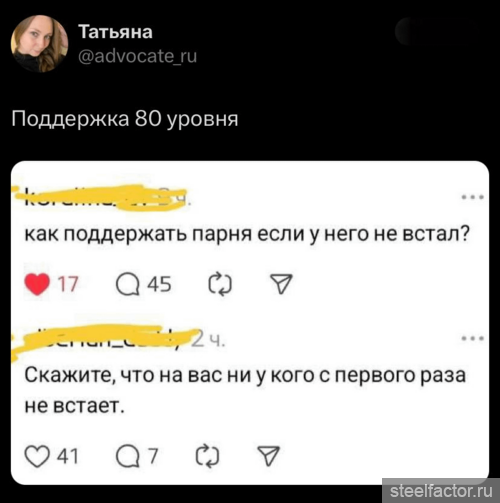Open the 2 ч. timestamp of reply
Screen dimensions: 500x503
(x=208, y=339)
